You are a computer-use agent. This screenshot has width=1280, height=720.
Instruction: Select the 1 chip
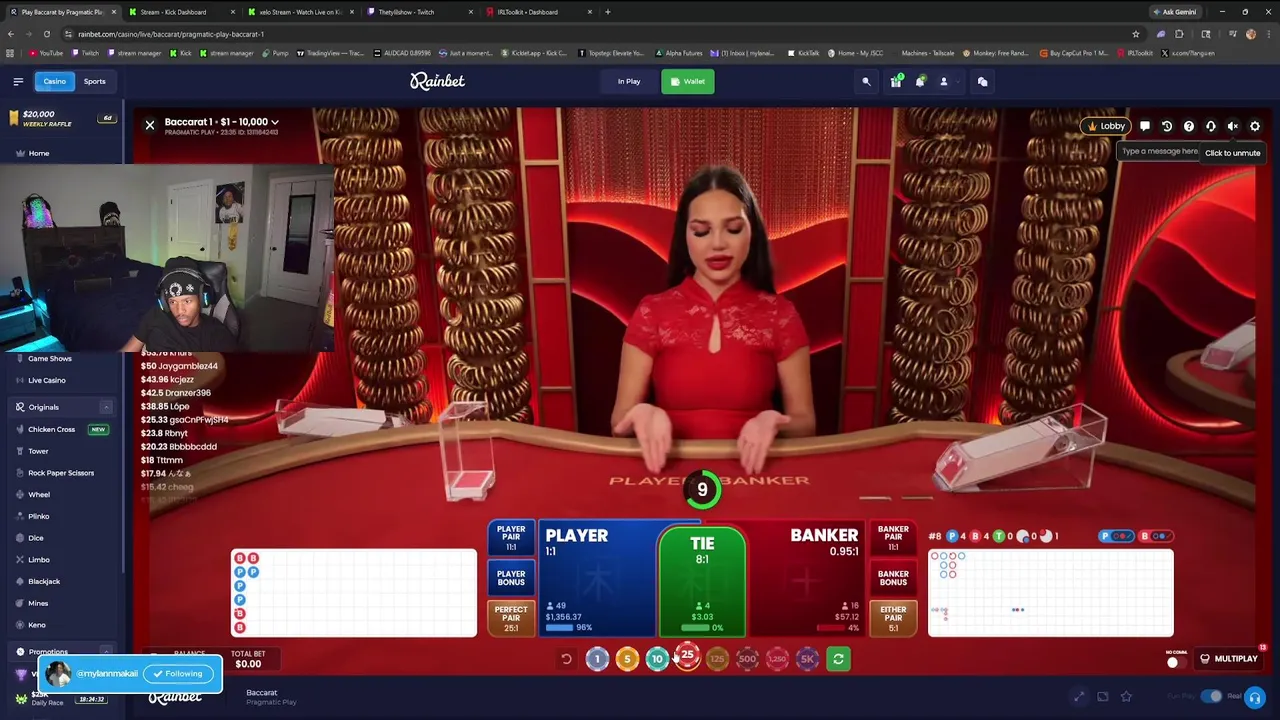(597, 658)
